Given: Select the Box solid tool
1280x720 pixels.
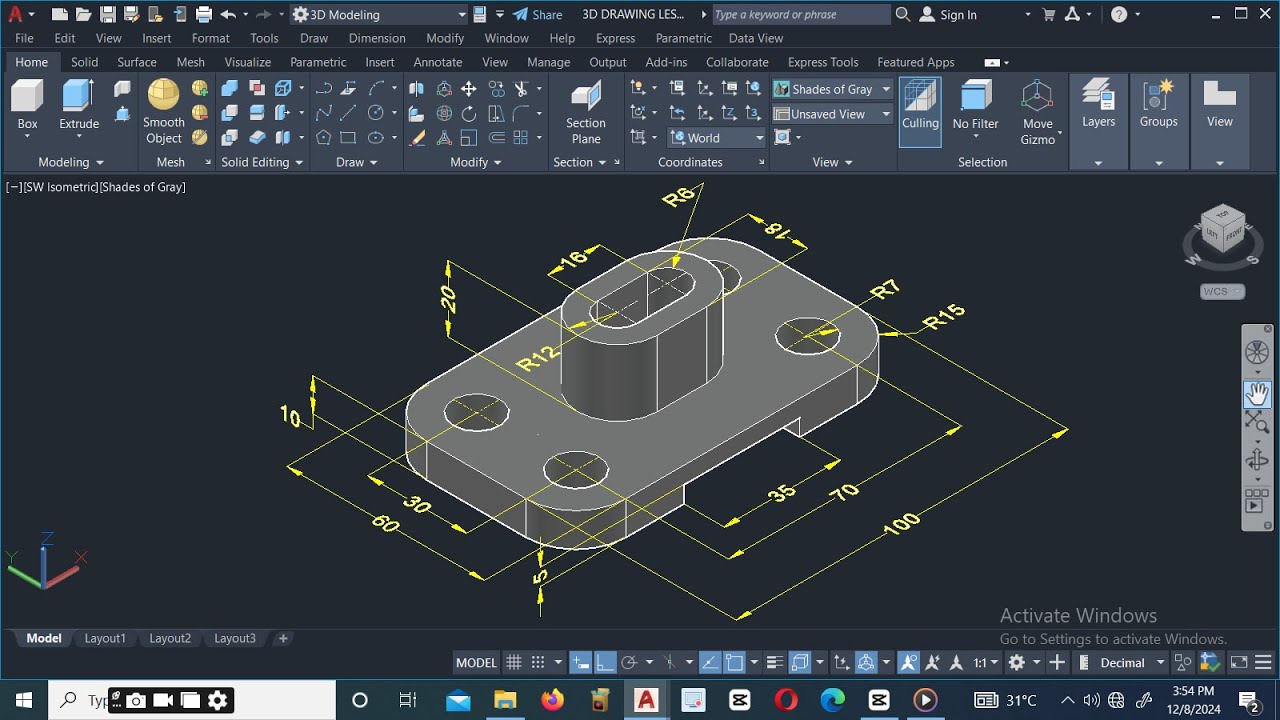Looking at the screenshot, I should (27, 105).
